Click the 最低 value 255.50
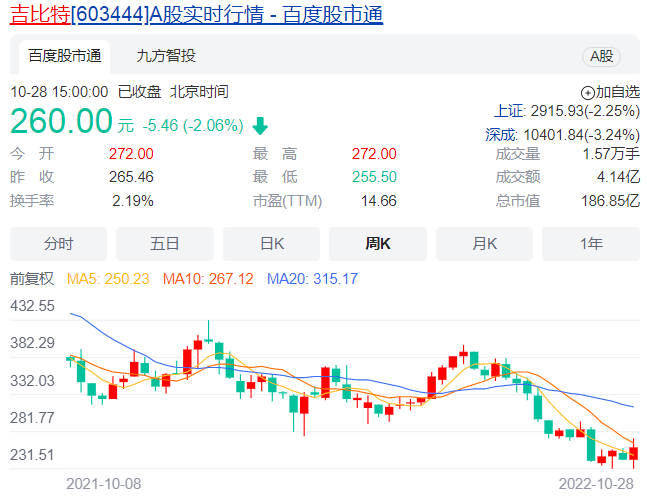The height and width of the screenshot is (496, 647). [374, 177]
